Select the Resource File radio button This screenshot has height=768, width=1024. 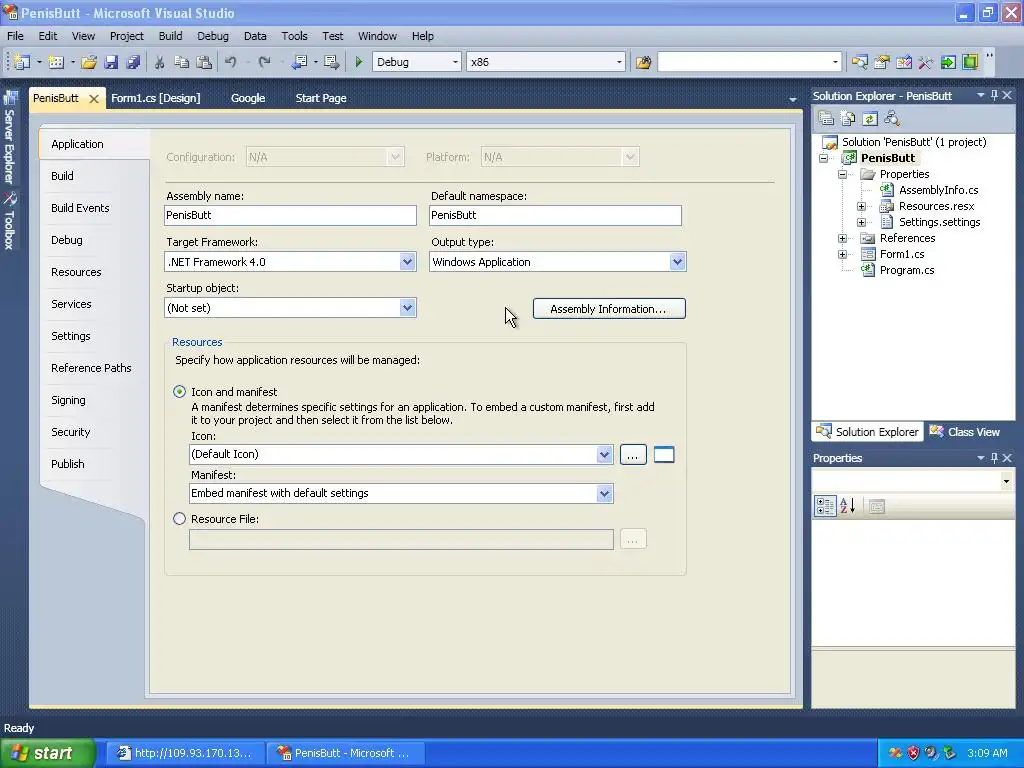(x=179, y=519)
